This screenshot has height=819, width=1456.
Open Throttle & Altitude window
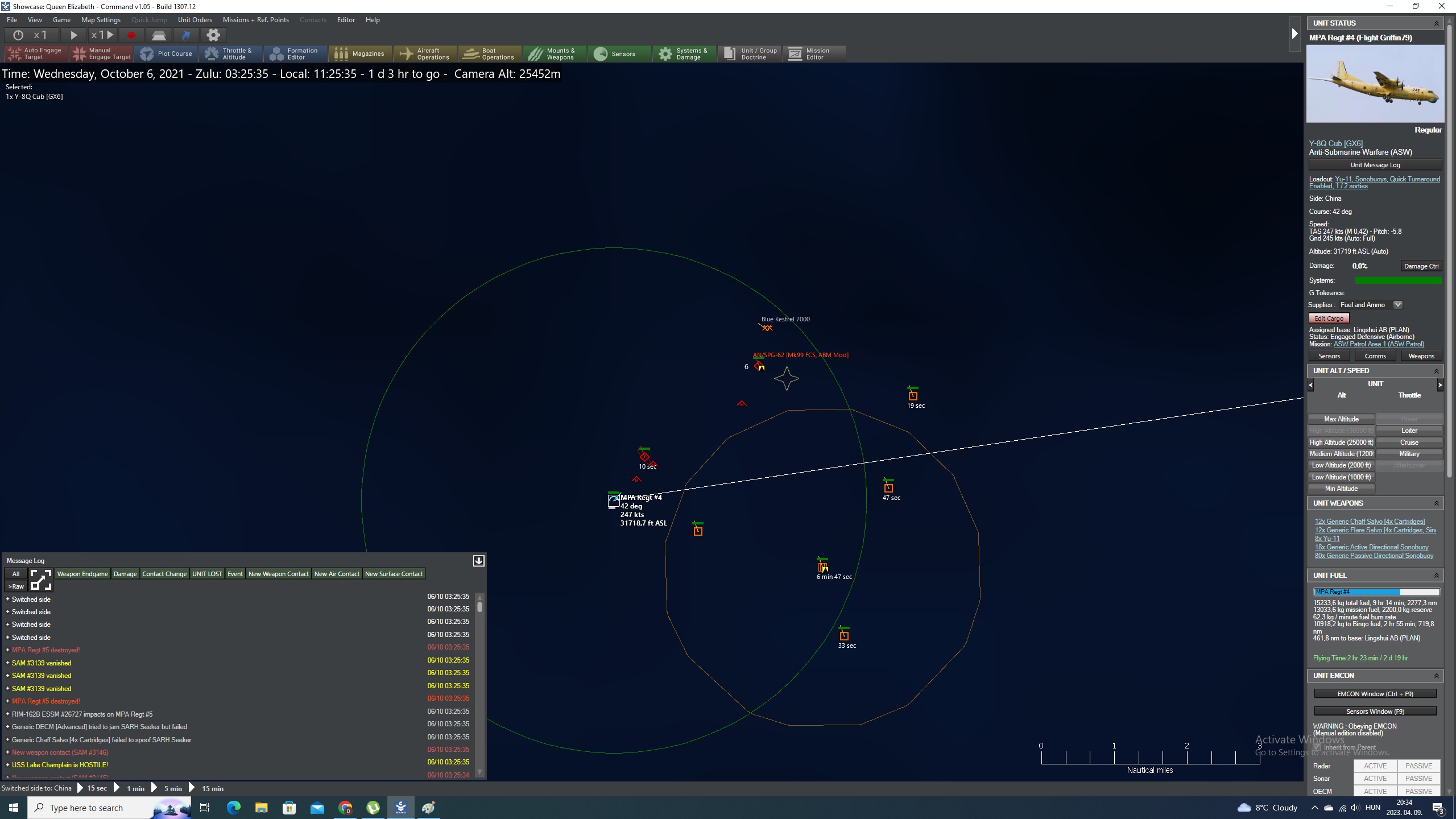[231, 54]
